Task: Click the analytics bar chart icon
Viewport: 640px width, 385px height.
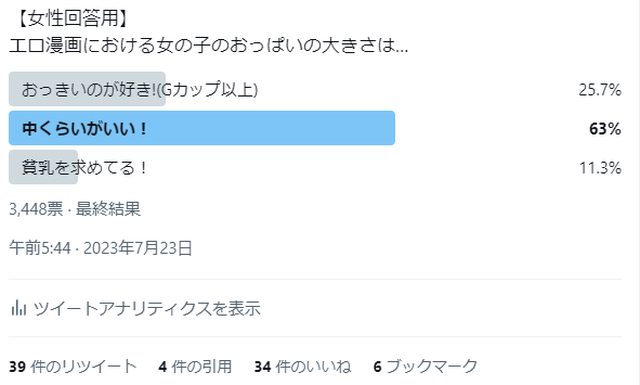Action: click(x=19, y=308)
